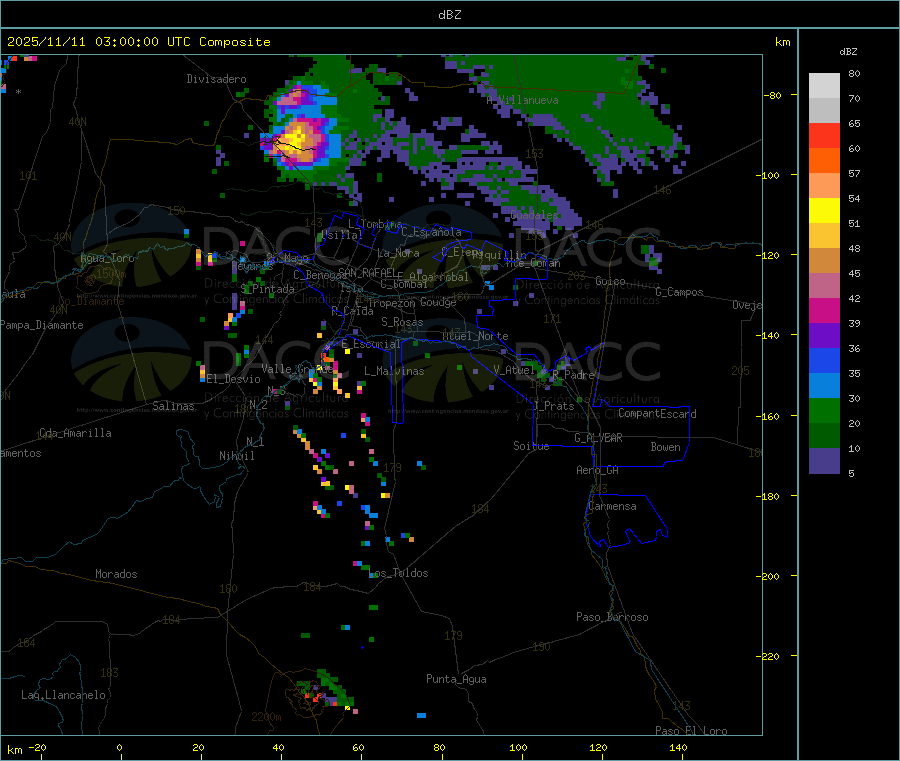Click the magenta 39-42 dBZ legend swatch
Image resolution: width=900 pixels, height=761 pixels.
point(824,310)
